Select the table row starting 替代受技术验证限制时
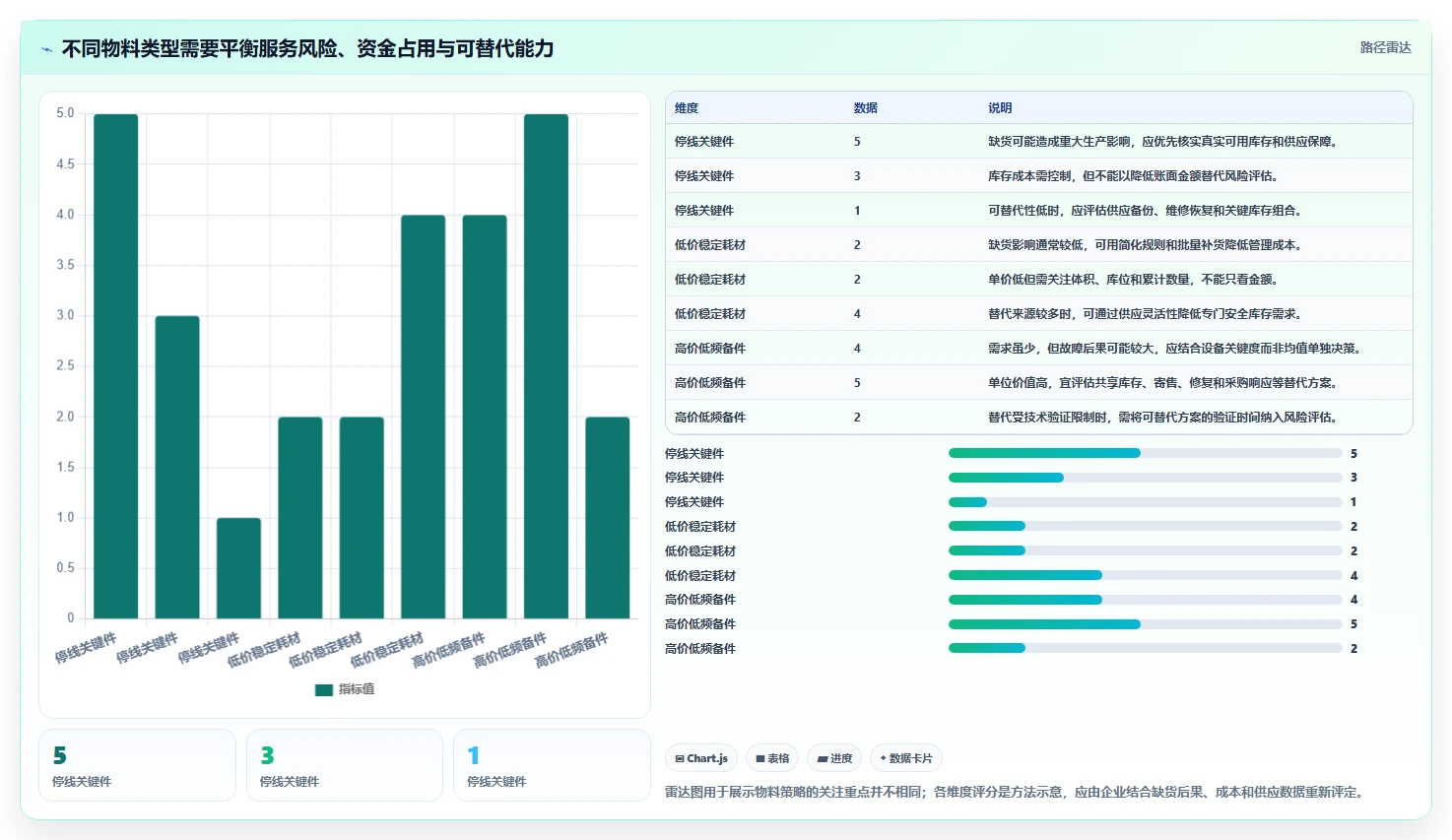 [x=1039, y=418]
